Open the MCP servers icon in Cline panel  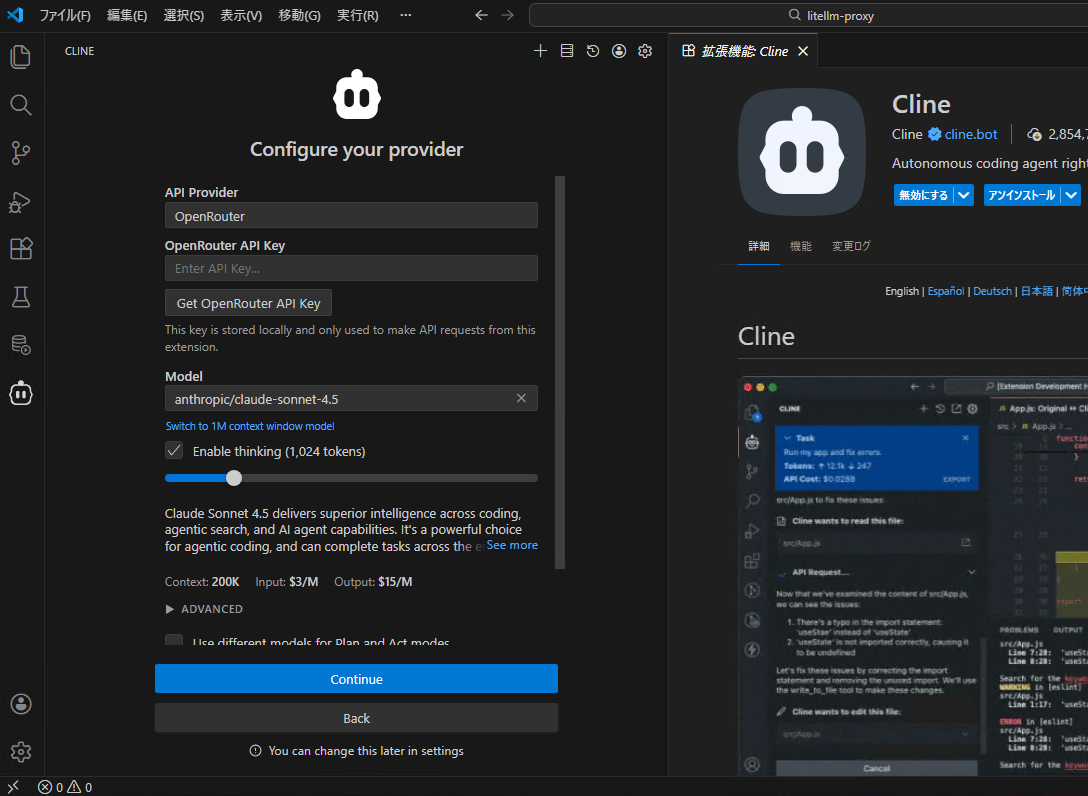(567, 51)
